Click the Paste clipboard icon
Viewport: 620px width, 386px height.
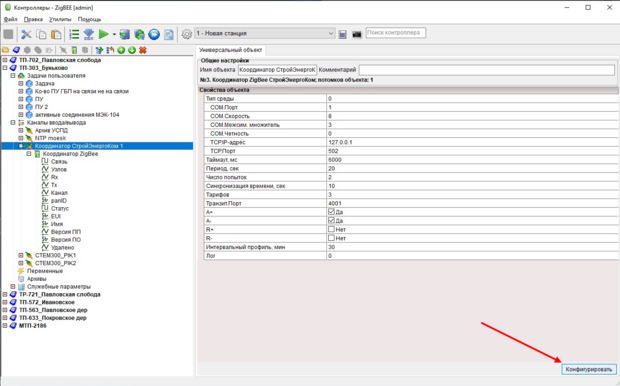pyautogui.click(x=56, y=34)
